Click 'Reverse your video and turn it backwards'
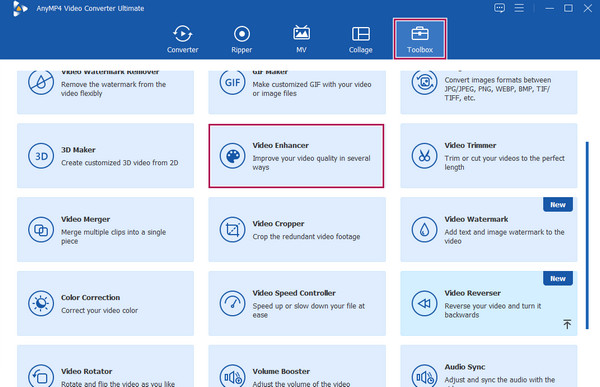Screen dimensions: 600x387 click(493, 310)
